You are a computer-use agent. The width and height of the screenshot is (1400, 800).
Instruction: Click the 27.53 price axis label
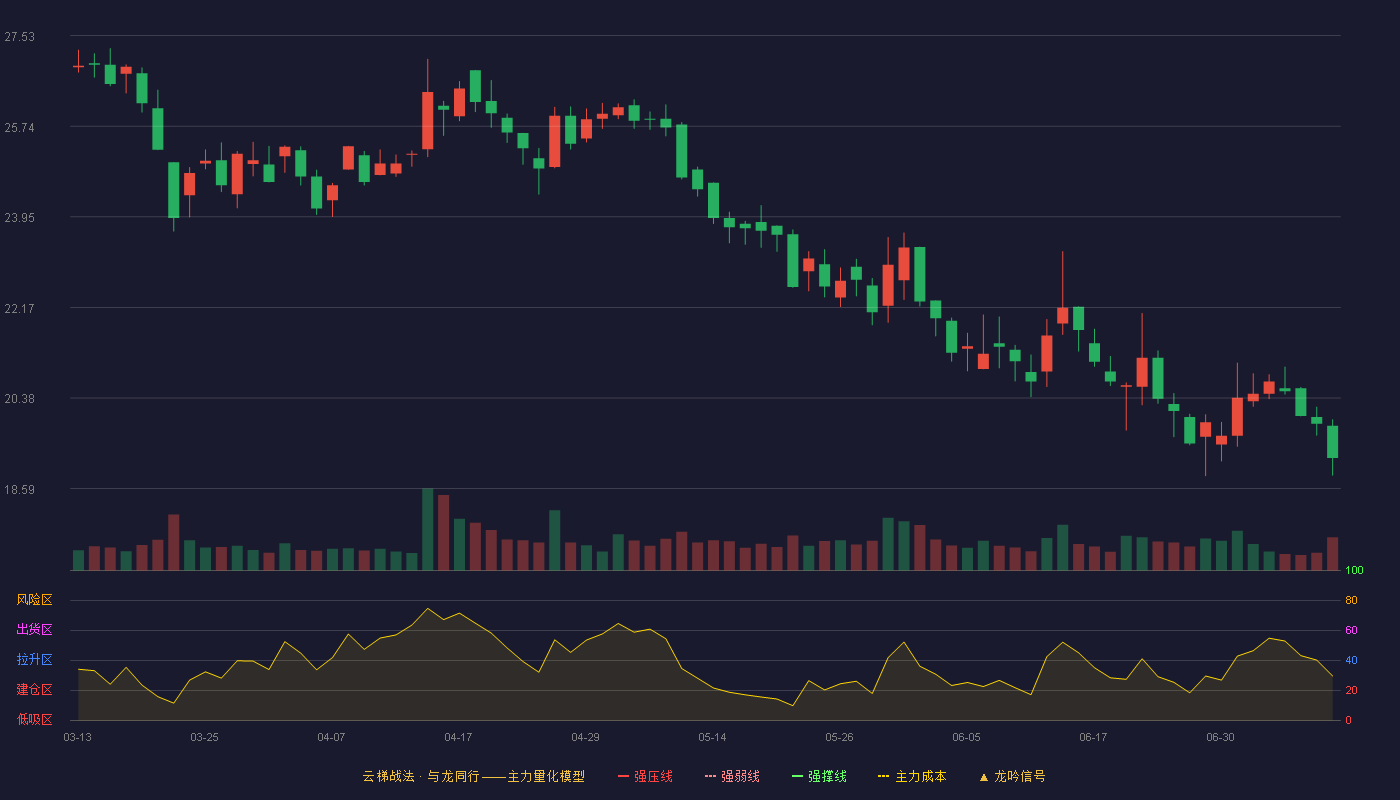[19, 37]
